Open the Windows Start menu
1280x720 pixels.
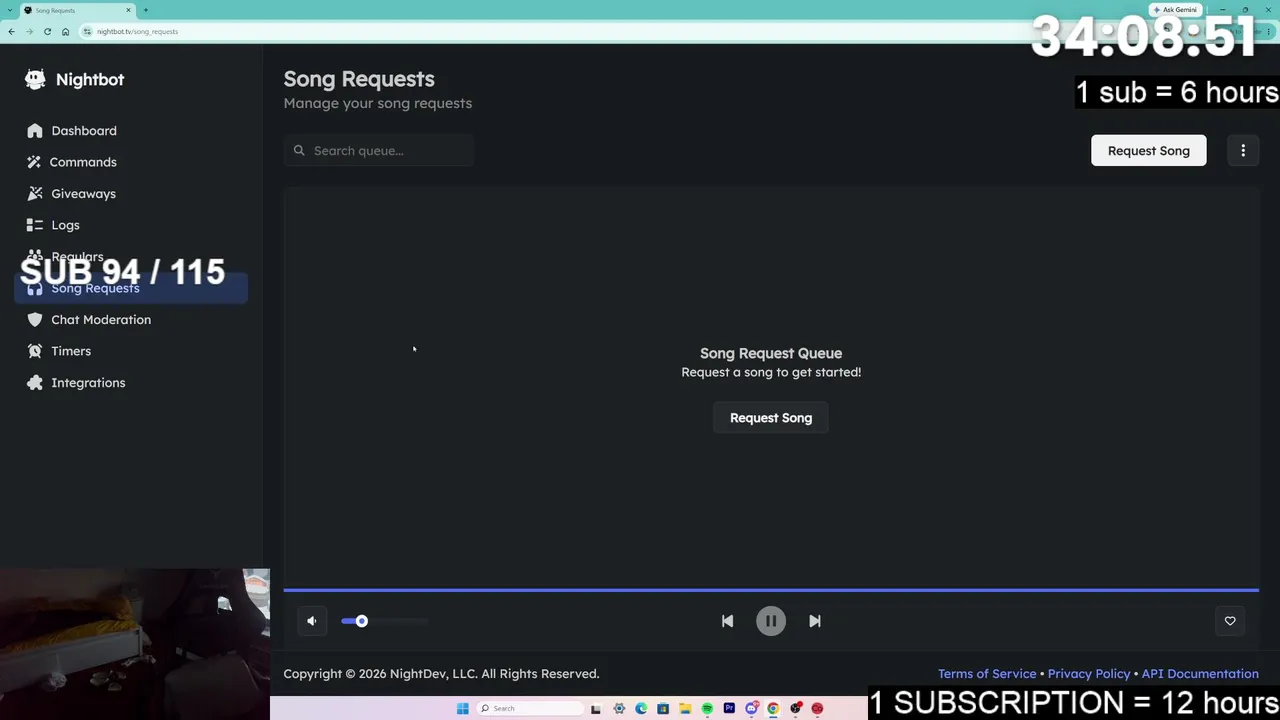[x=462, y=709]
